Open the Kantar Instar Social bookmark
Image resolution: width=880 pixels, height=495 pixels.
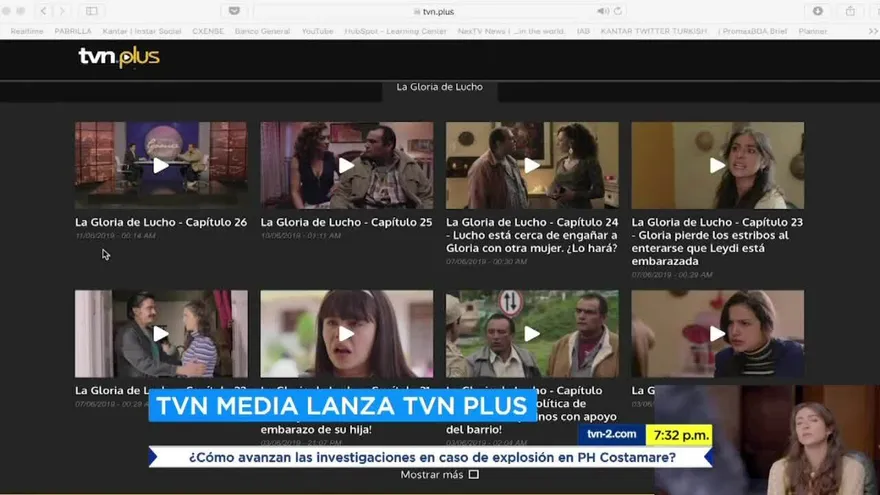141,31
